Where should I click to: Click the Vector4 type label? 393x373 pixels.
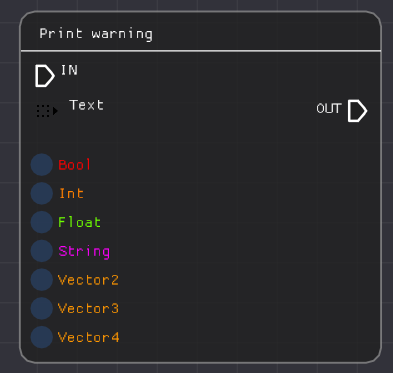(x=88, y=337)
